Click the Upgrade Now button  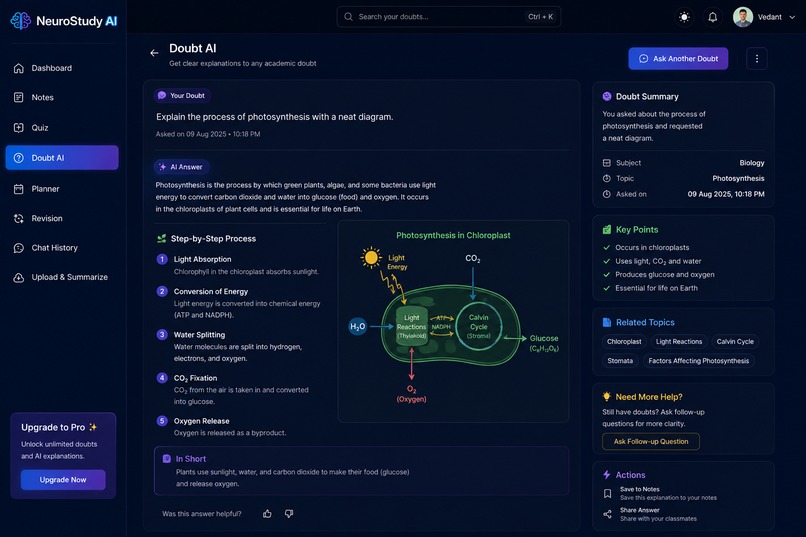[63, 479]
